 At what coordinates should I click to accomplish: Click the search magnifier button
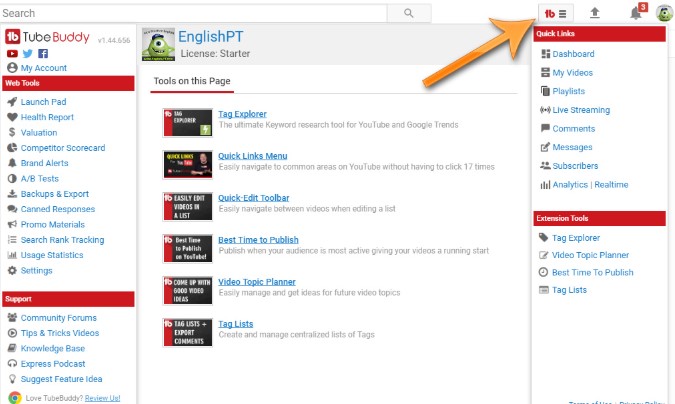pyautogui.click(x=408, y=13)
